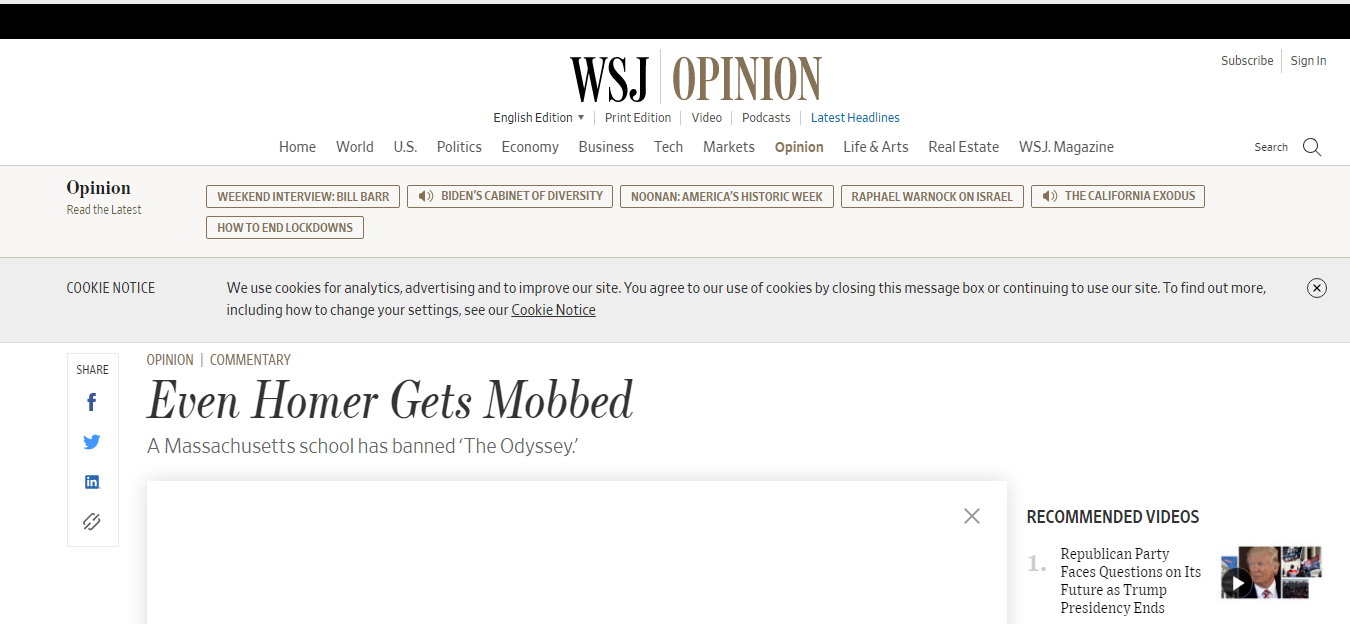
Task: Open the Life & Arts section
Action: click(x=876, y=147)
